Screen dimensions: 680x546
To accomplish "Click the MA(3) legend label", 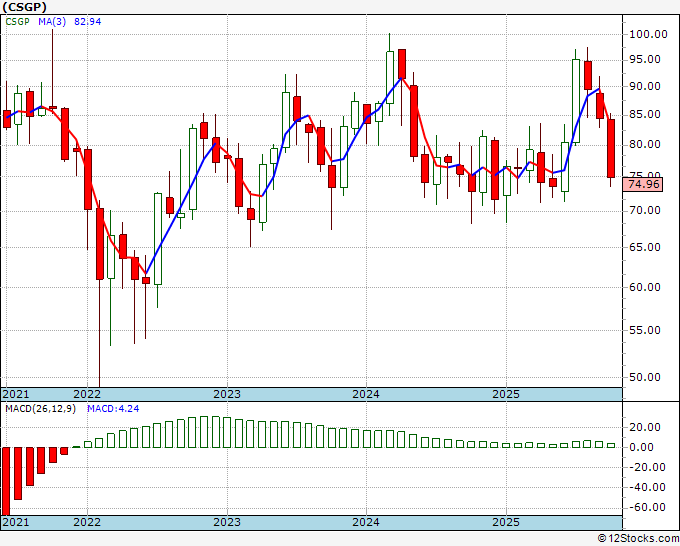I will tap(52, 21).
